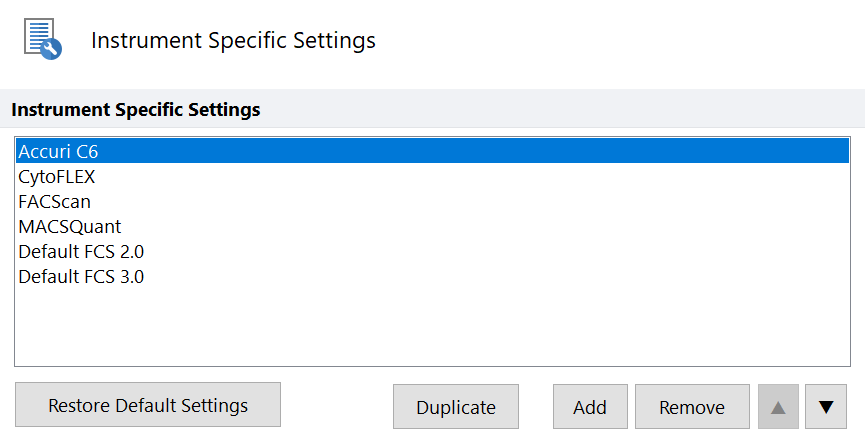Screen dimensions: 865x441
Task: Duplicate the selected instrument setting
Action: 456,407
